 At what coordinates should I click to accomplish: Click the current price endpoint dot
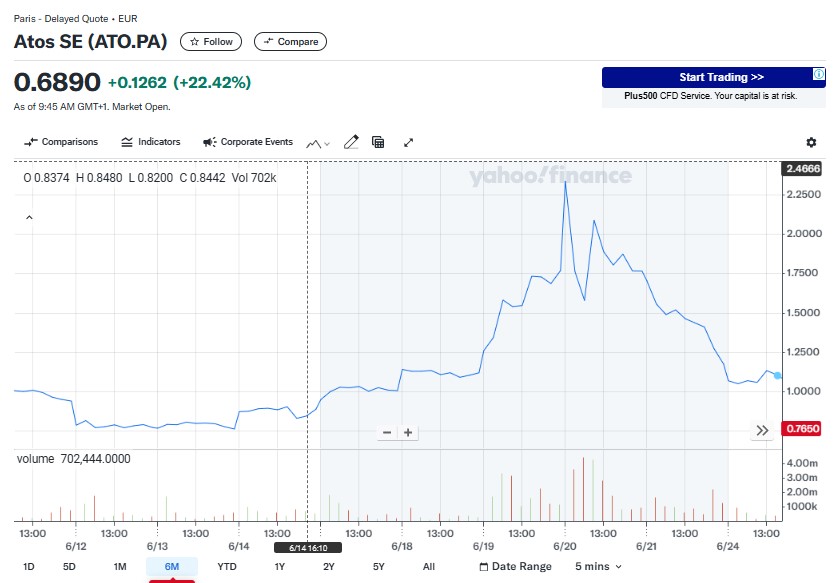tap(778, 376)
